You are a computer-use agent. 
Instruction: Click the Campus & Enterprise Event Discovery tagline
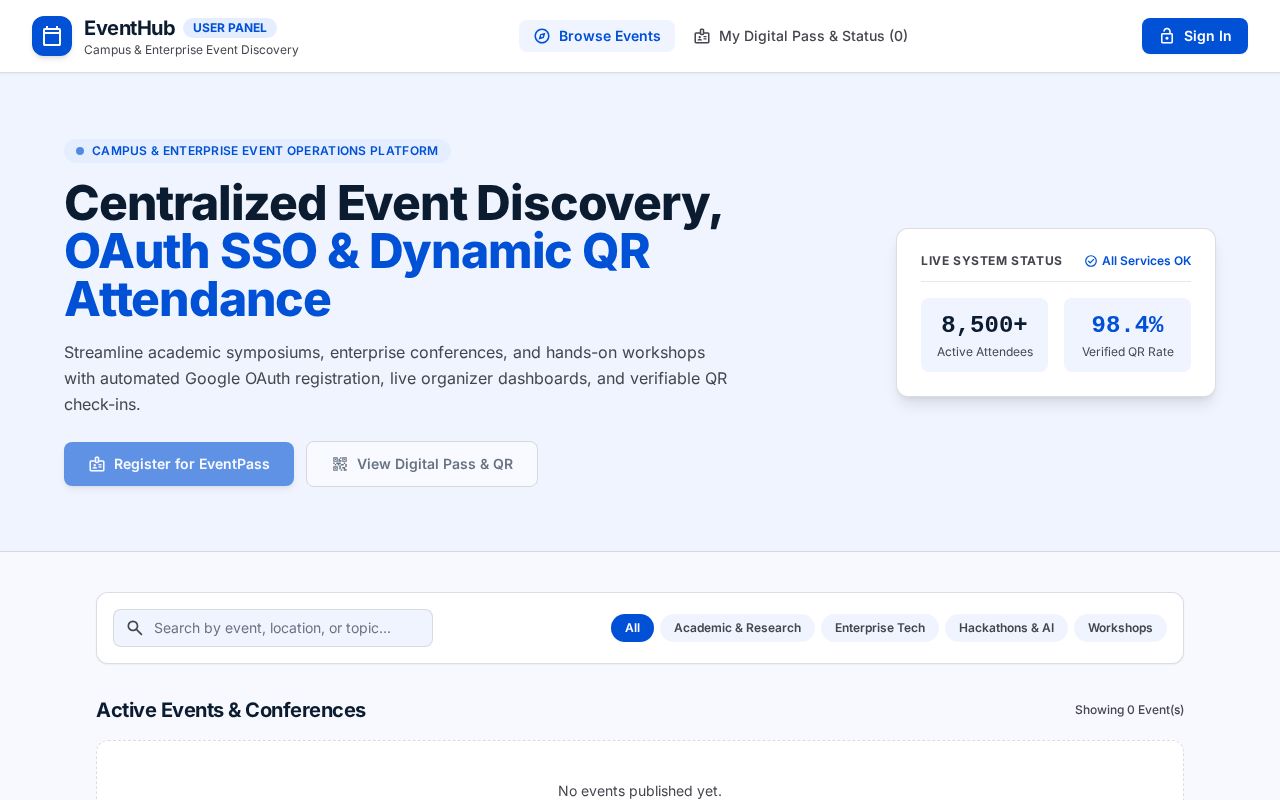pyautogui.click(x=191, y=50)
